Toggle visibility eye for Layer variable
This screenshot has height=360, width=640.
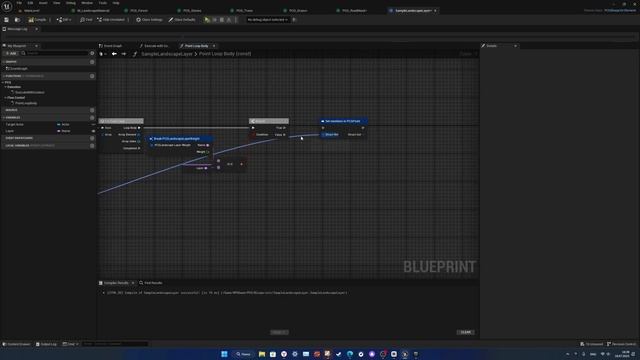[x=93, y=131]
